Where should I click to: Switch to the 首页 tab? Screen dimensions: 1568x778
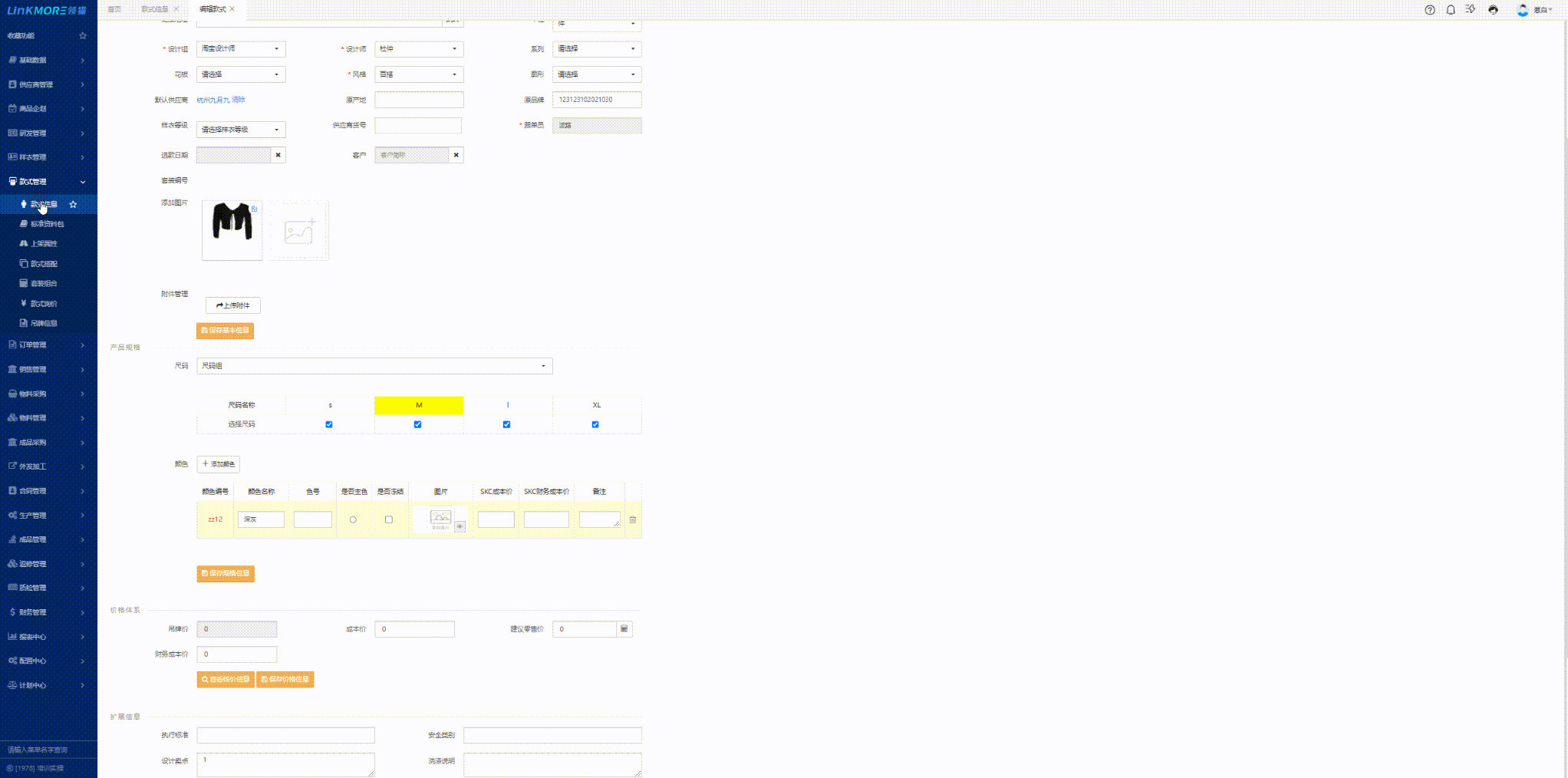point(114,9)
